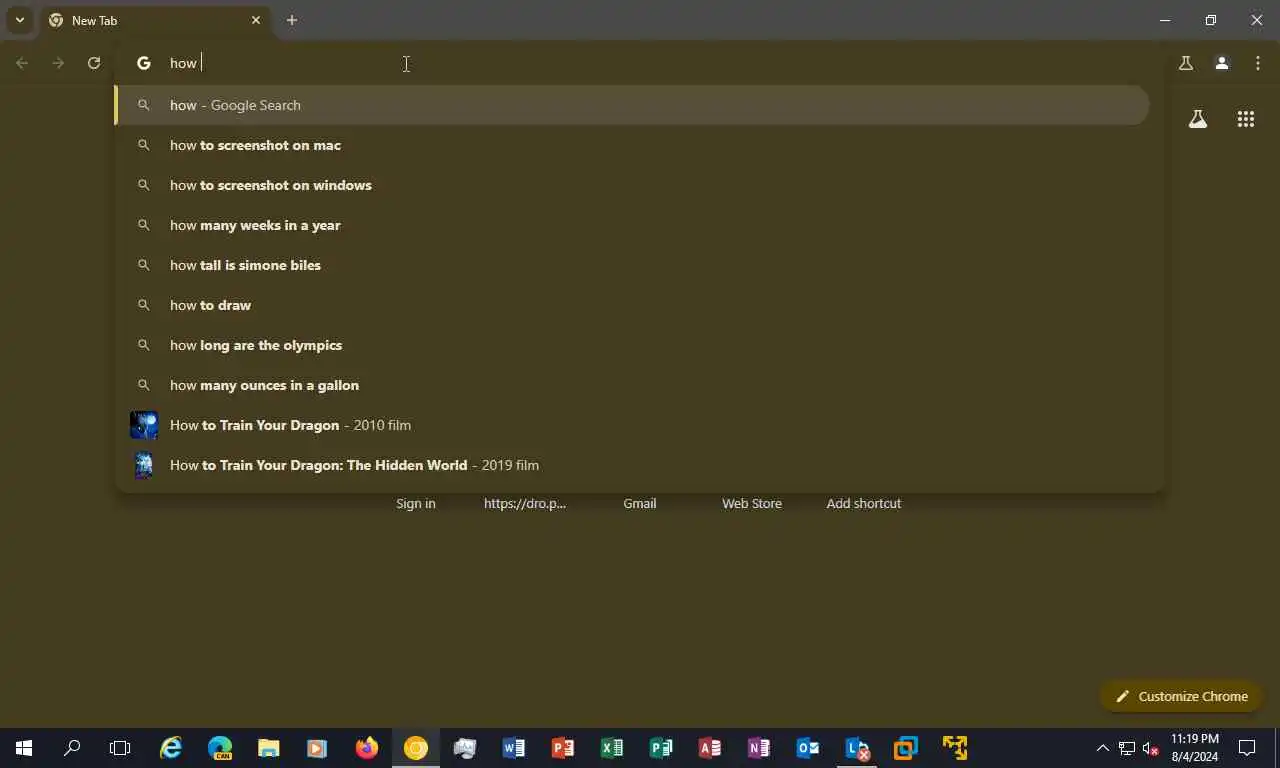Open taskbar search magnifier

72,748
